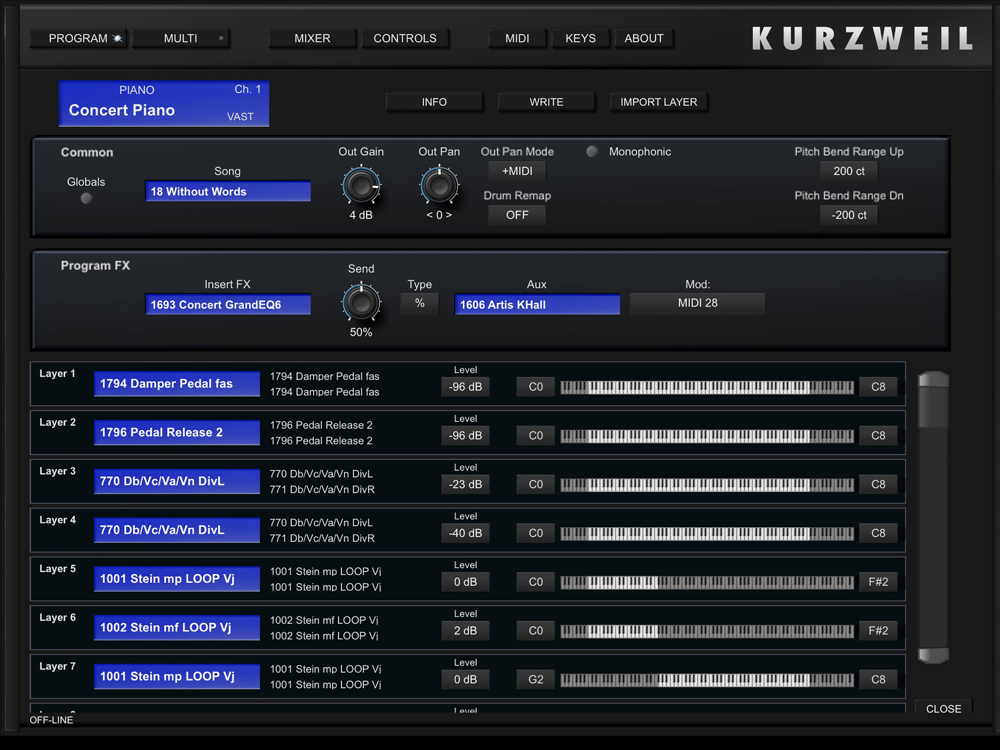Click Layer 4 high key C8 field
The height and width of the screenshot is (750, 1000).
(878, 533)
